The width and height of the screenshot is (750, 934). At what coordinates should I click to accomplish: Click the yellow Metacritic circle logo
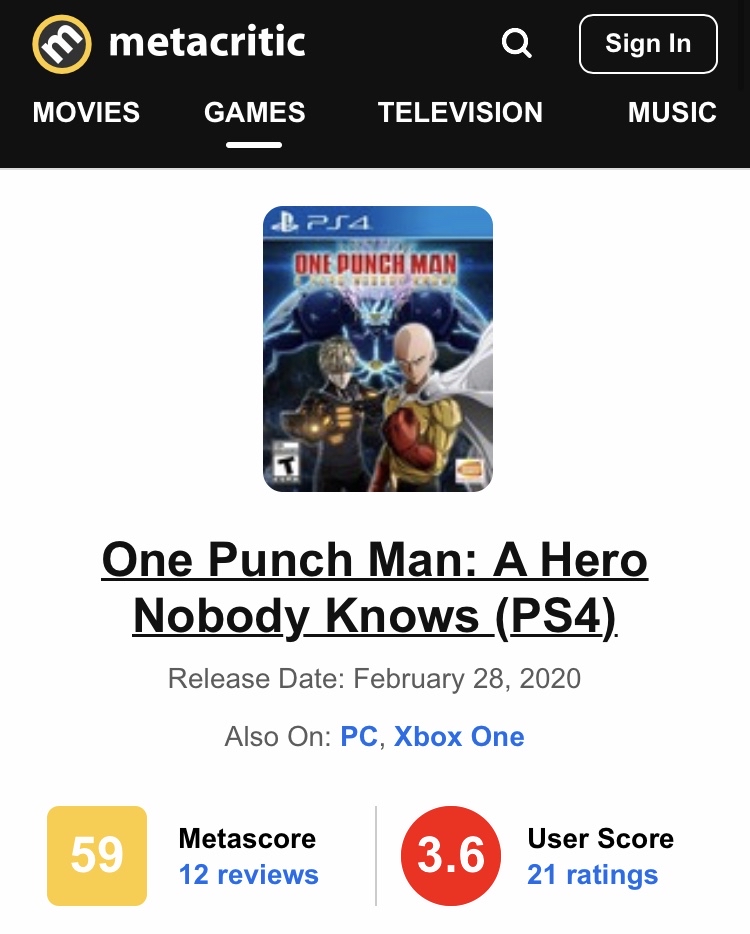(x=62, y=44)
